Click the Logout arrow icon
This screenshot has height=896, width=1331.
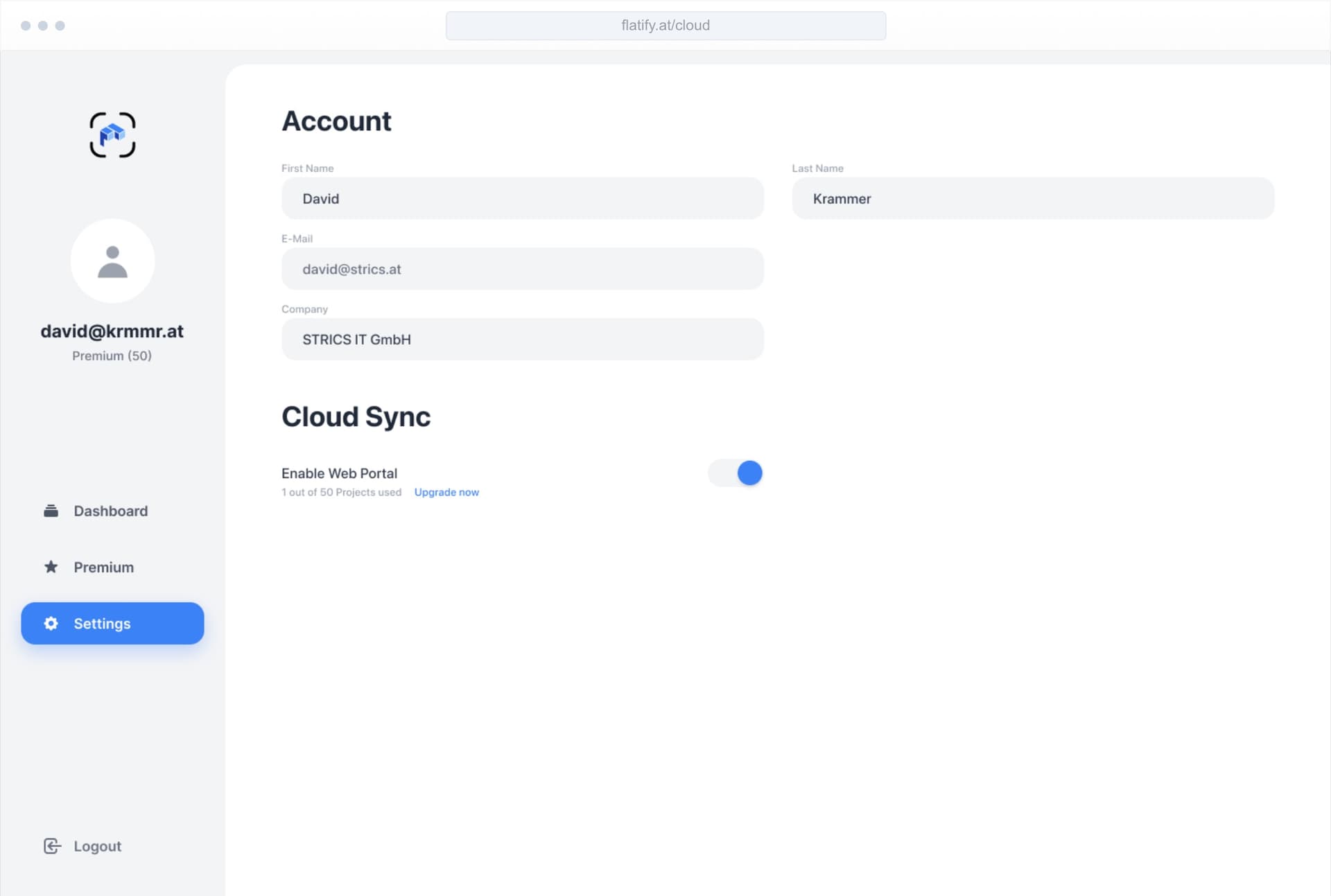pyautogui.click(x=52, y=846)
